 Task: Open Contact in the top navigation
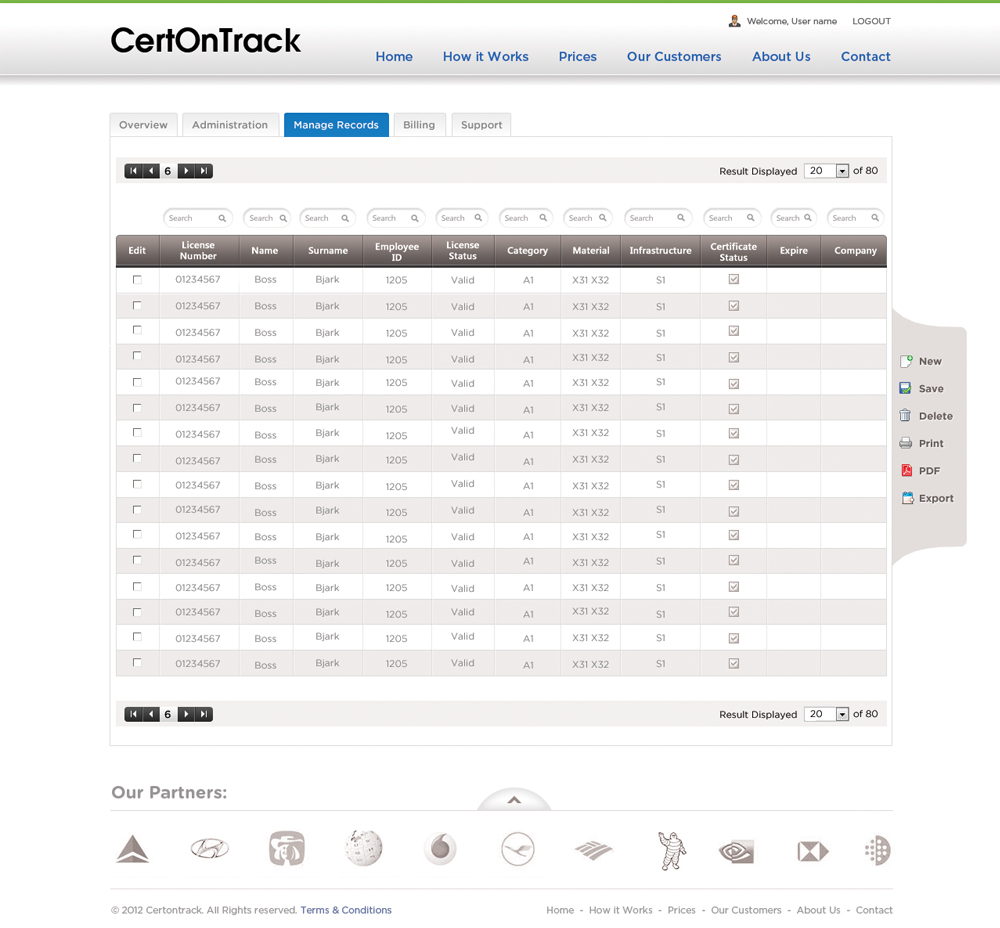click(865, 57)
